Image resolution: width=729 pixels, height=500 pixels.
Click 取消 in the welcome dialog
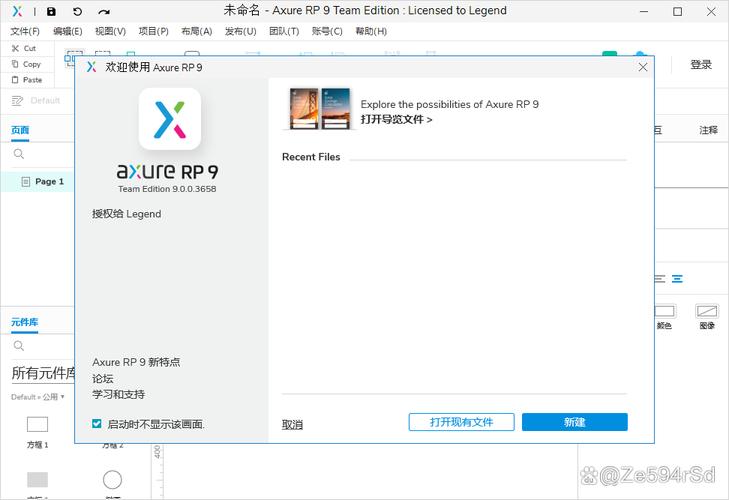[292, 424]
